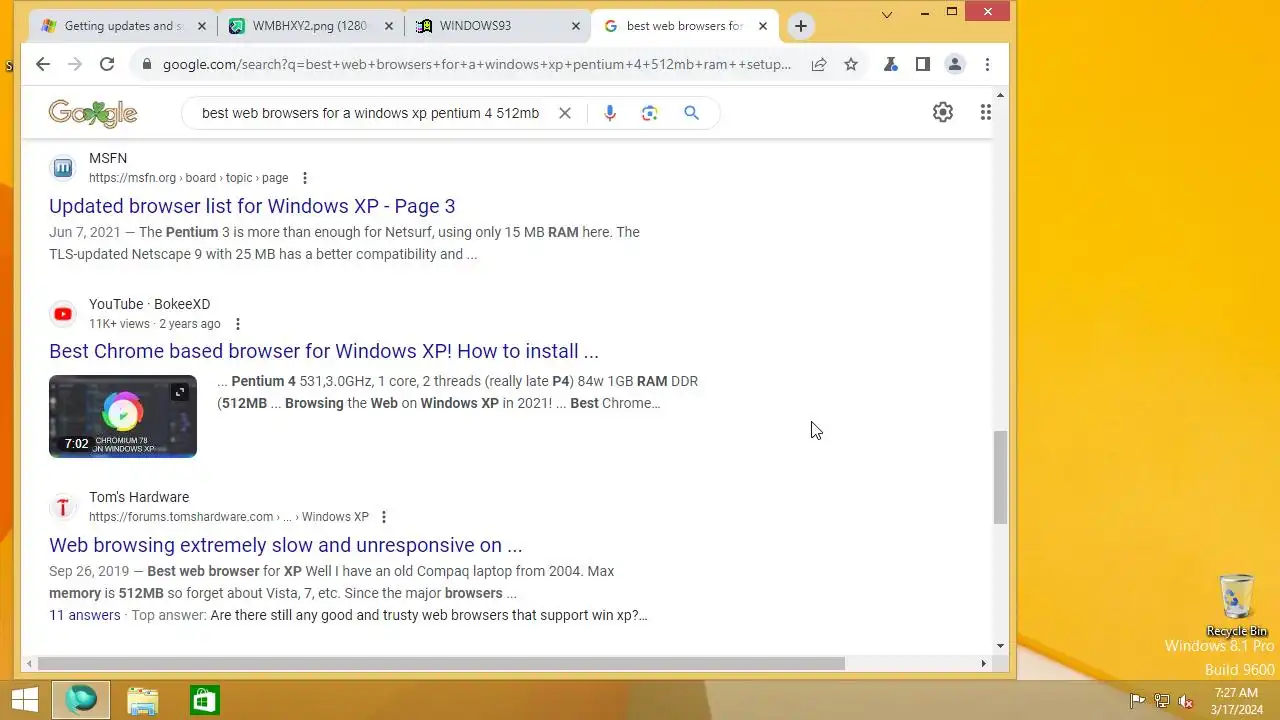Reload the current page
Viewport: 1280px width, 720px height.
tap(107, 64)
